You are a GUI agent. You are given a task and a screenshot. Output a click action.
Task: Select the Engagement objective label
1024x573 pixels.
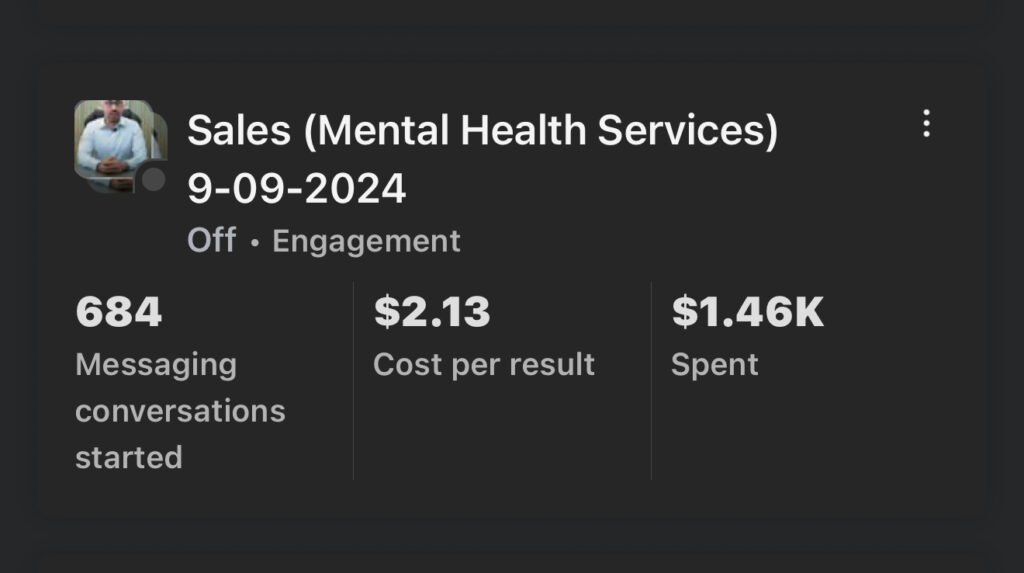point(366,241)
